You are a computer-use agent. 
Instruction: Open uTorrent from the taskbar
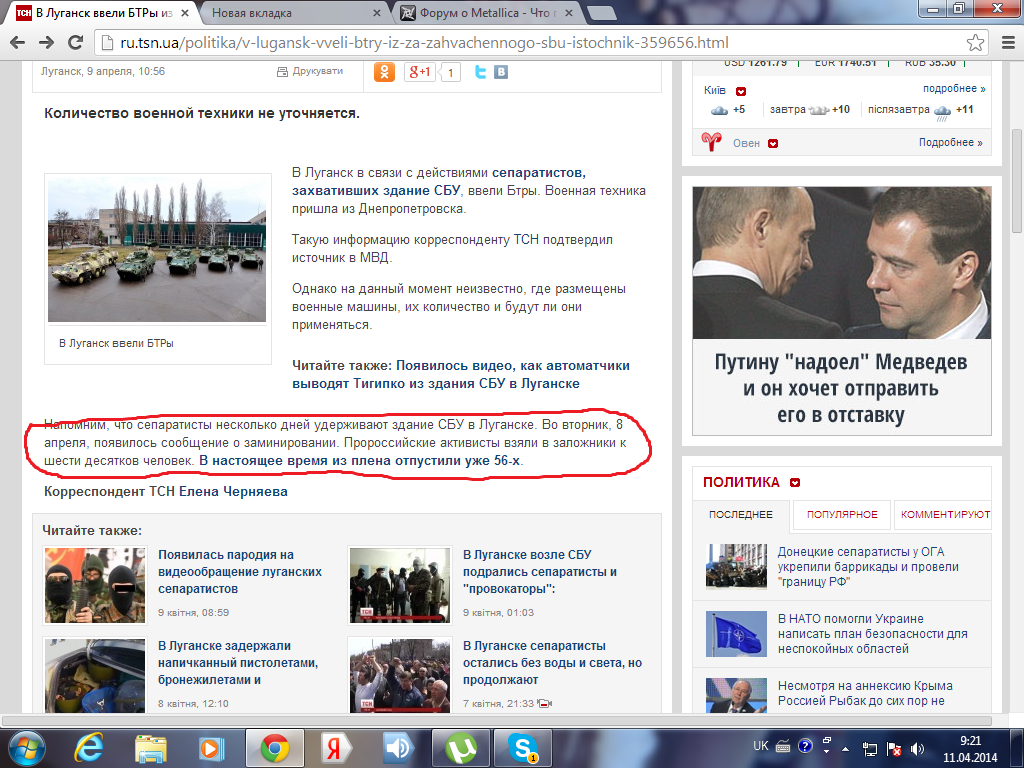coord(461,746)
